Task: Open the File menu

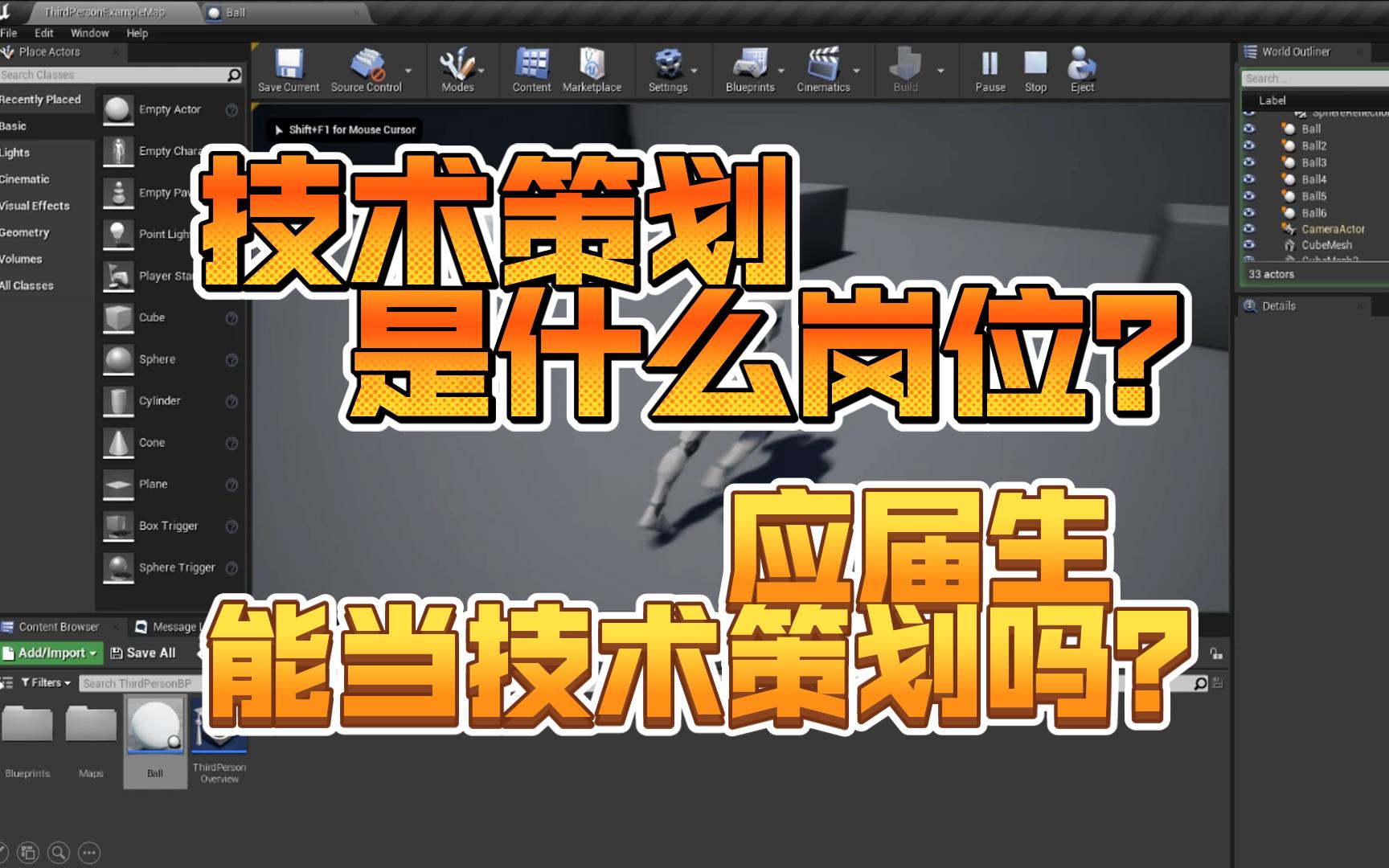Action: [x=9, y=33]
